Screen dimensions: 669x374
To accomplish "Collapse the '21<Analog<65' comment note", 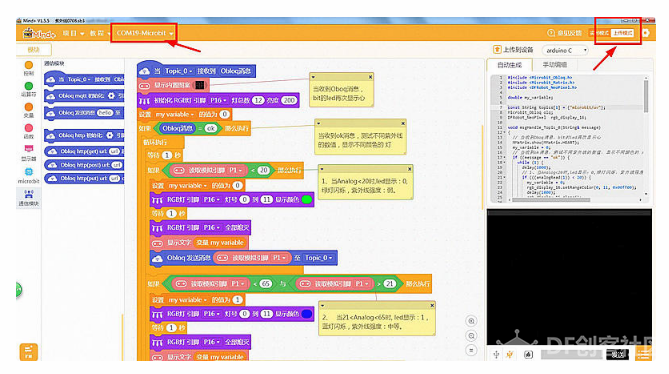I will point(323,305).
